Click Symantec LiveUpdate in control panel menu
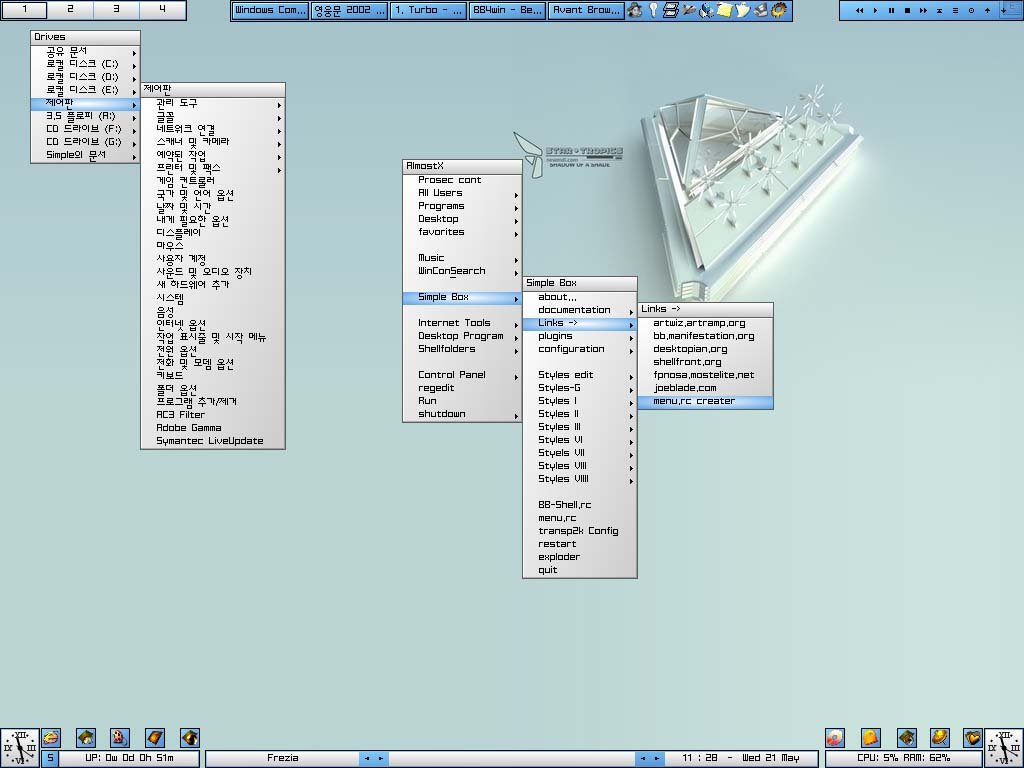The height and width of the screenshot is (768, 1024). coord(209,441)
